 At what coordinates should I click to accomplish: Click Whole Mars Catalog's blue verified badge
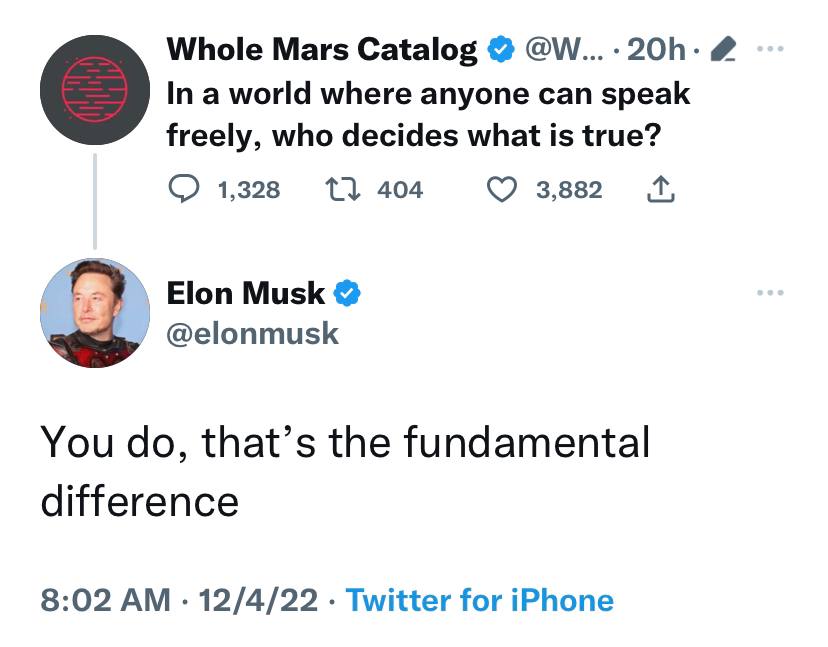tap(497, 49)
